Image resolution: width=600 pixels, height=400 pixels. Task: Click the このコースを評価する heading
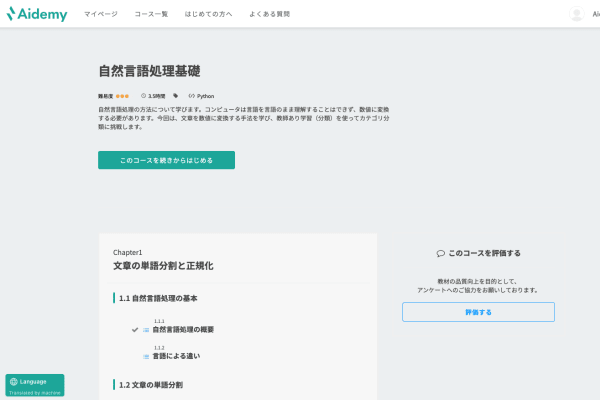click(x=484, y=253)
